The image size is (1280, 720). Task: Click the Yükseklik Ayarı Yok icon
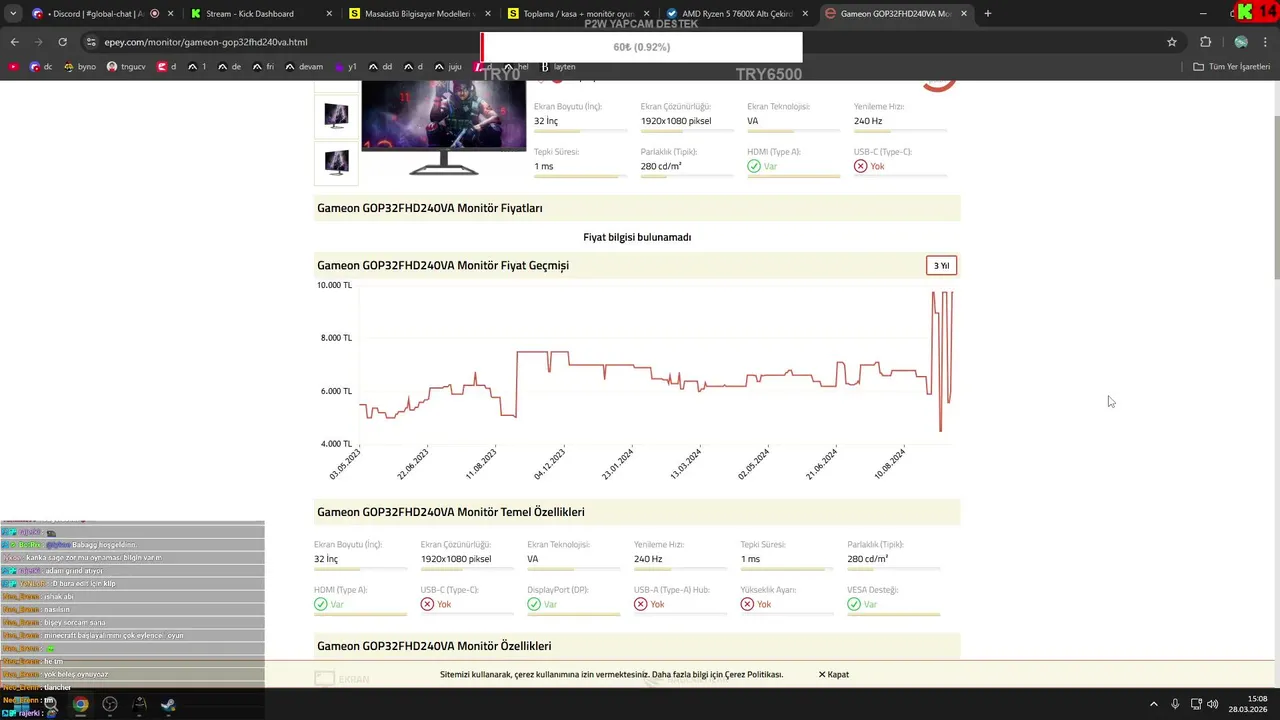747,604
